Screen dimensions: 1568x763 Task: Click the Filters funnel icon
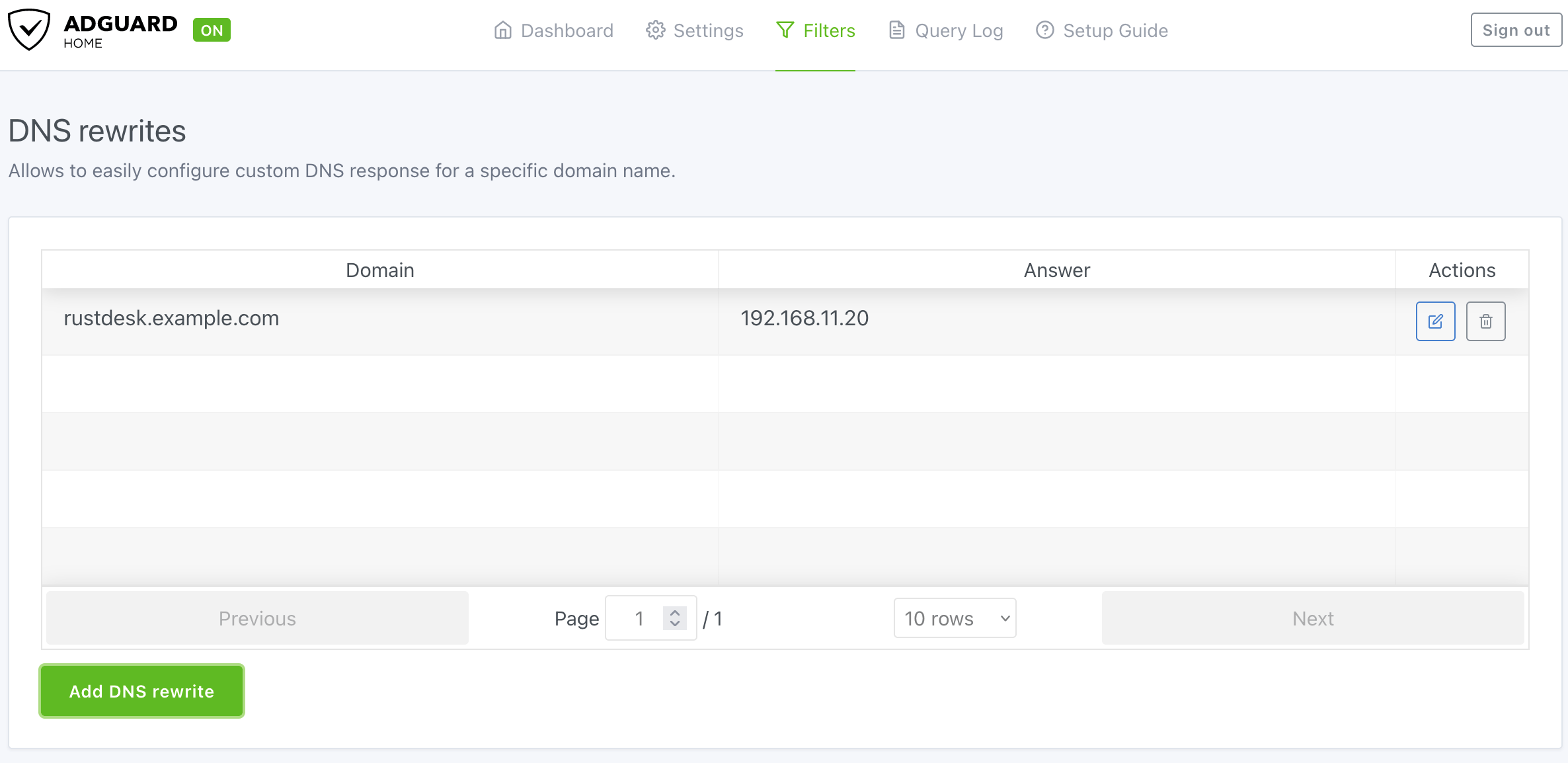(785, 30)
